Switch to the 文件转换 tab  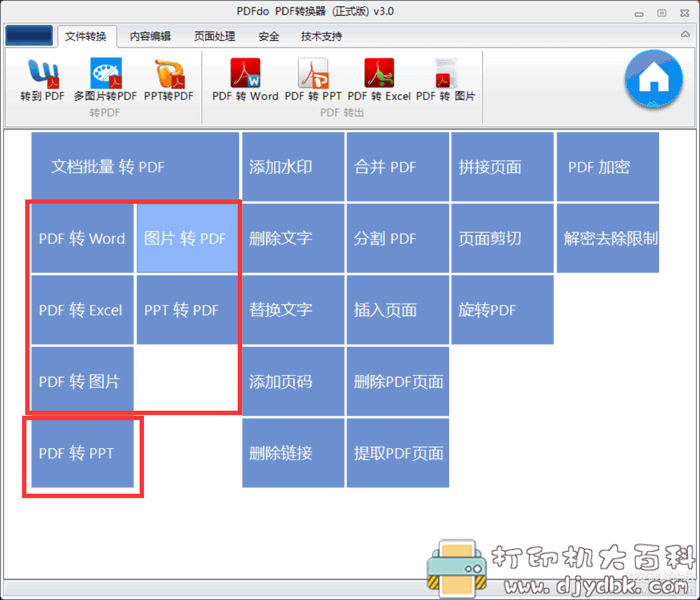tap(86, 36)
